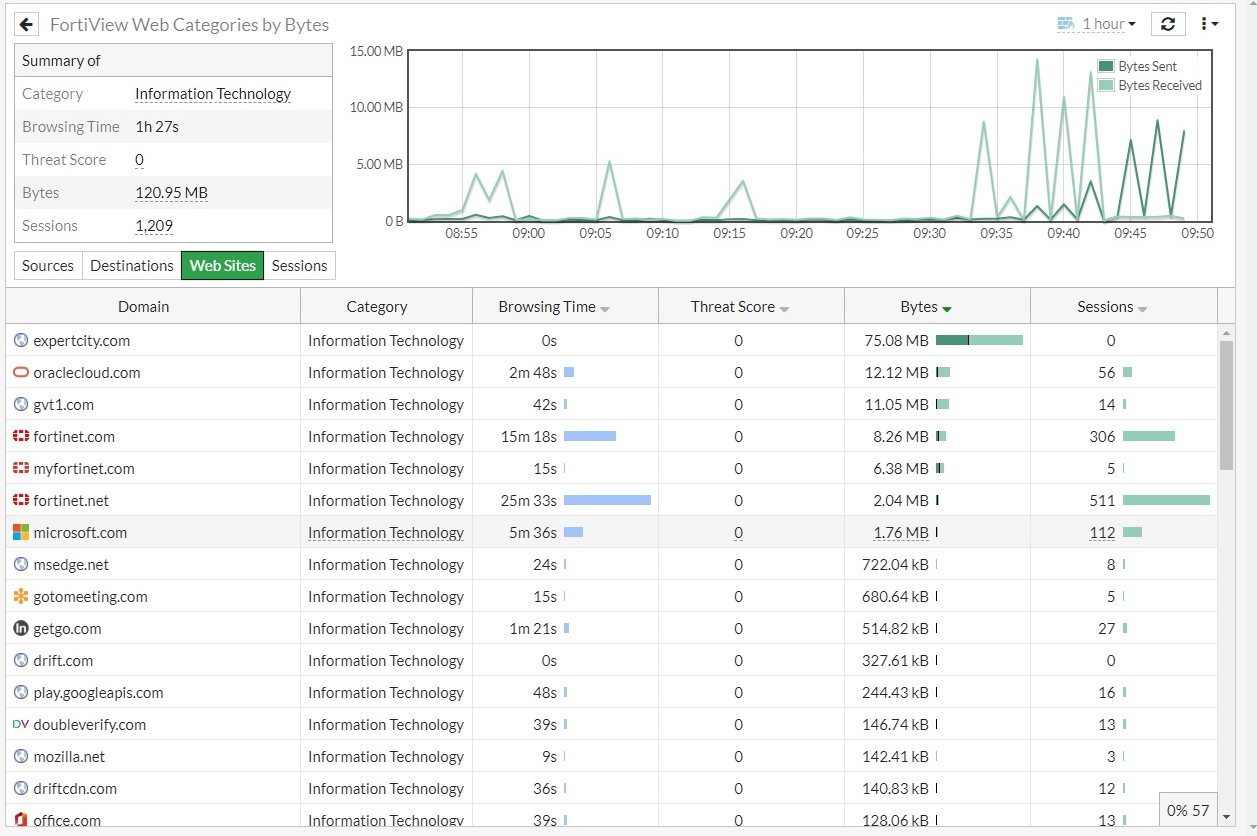This screenshot has width=1257, height=836.
Task: Click the microsoft.com logo icon
Action: (21, 533)
